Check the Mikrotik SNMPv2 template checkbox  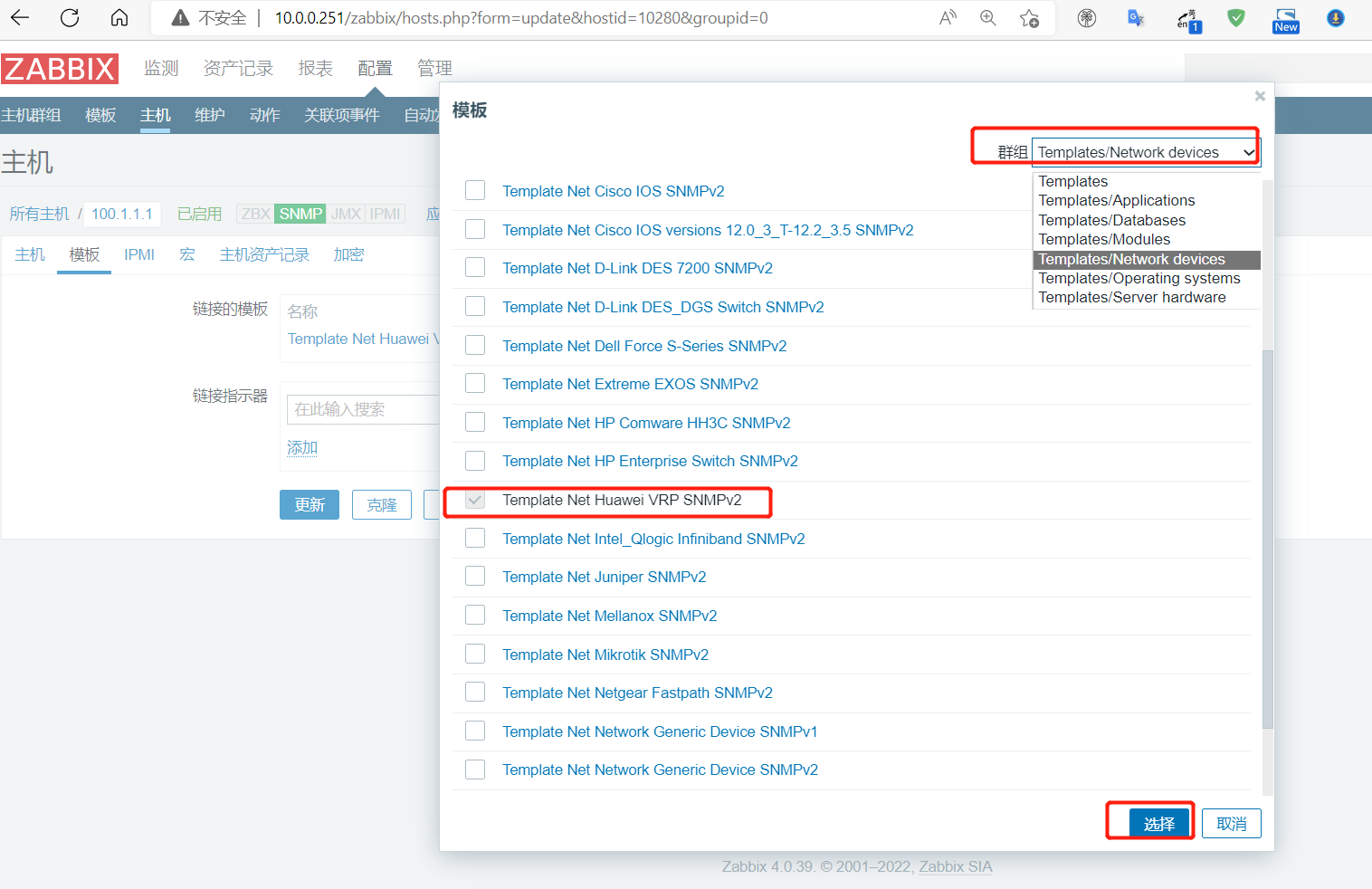[x=475, y=654]
